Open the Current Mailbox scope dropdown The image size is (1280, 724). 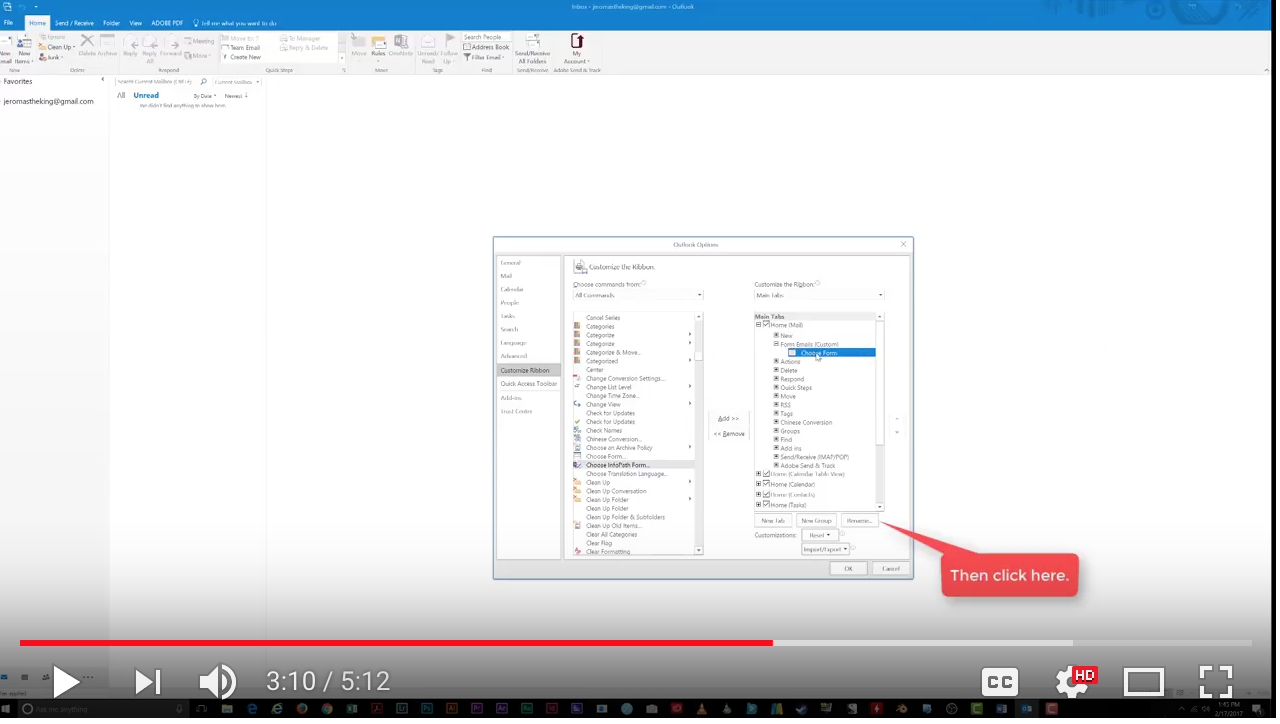pyautogui.click(x=237, y=82)
